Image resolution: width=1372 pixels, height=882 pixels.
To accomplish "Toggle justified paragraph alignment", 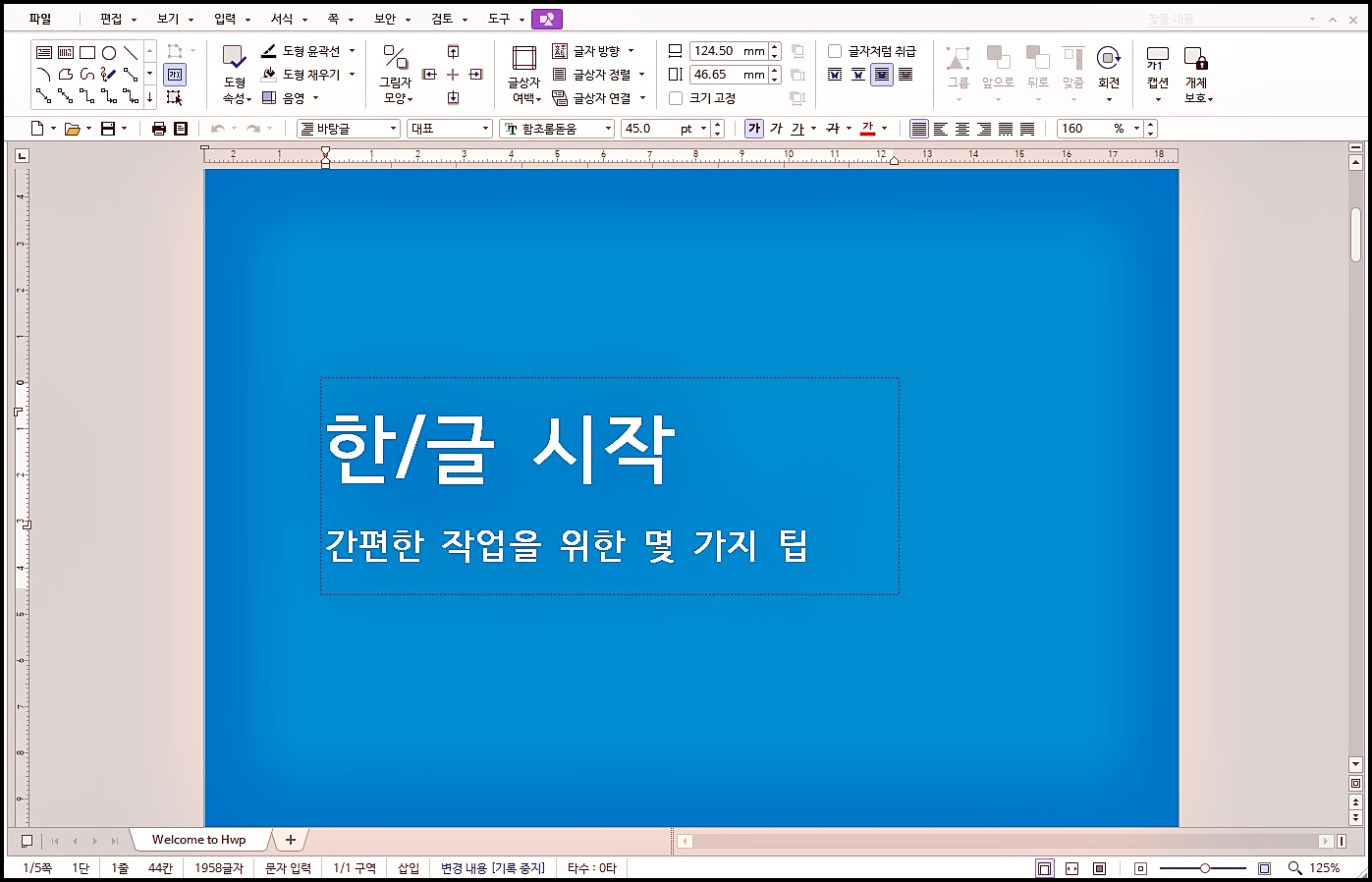I will (918, 129).
